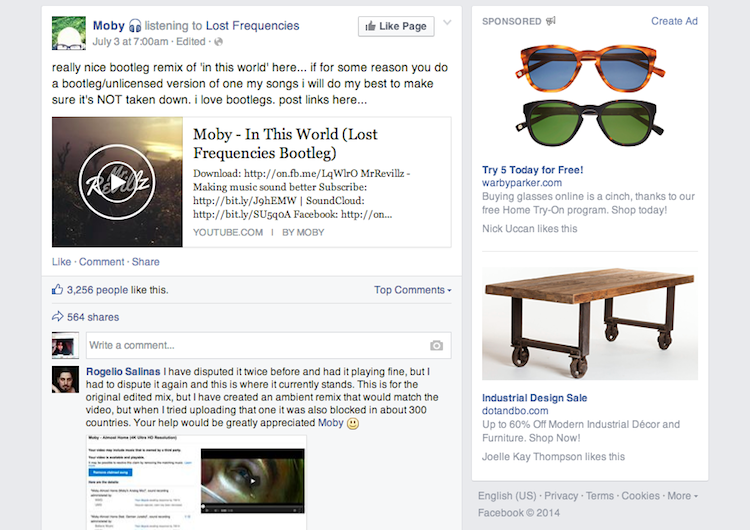Screen dimensions: 750x530
Task: Click the July 3 at 7:00am timestamp
Action: pos(131,42)
